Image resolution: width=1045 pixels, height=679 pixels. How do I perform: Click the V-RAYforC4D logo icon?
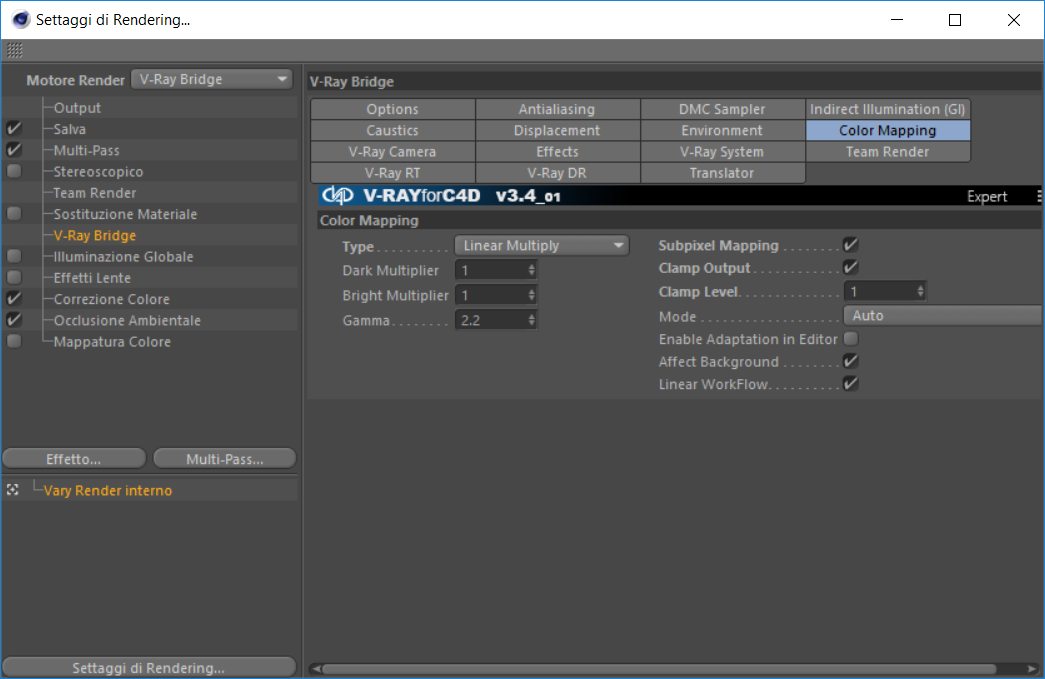coord(338,195)
